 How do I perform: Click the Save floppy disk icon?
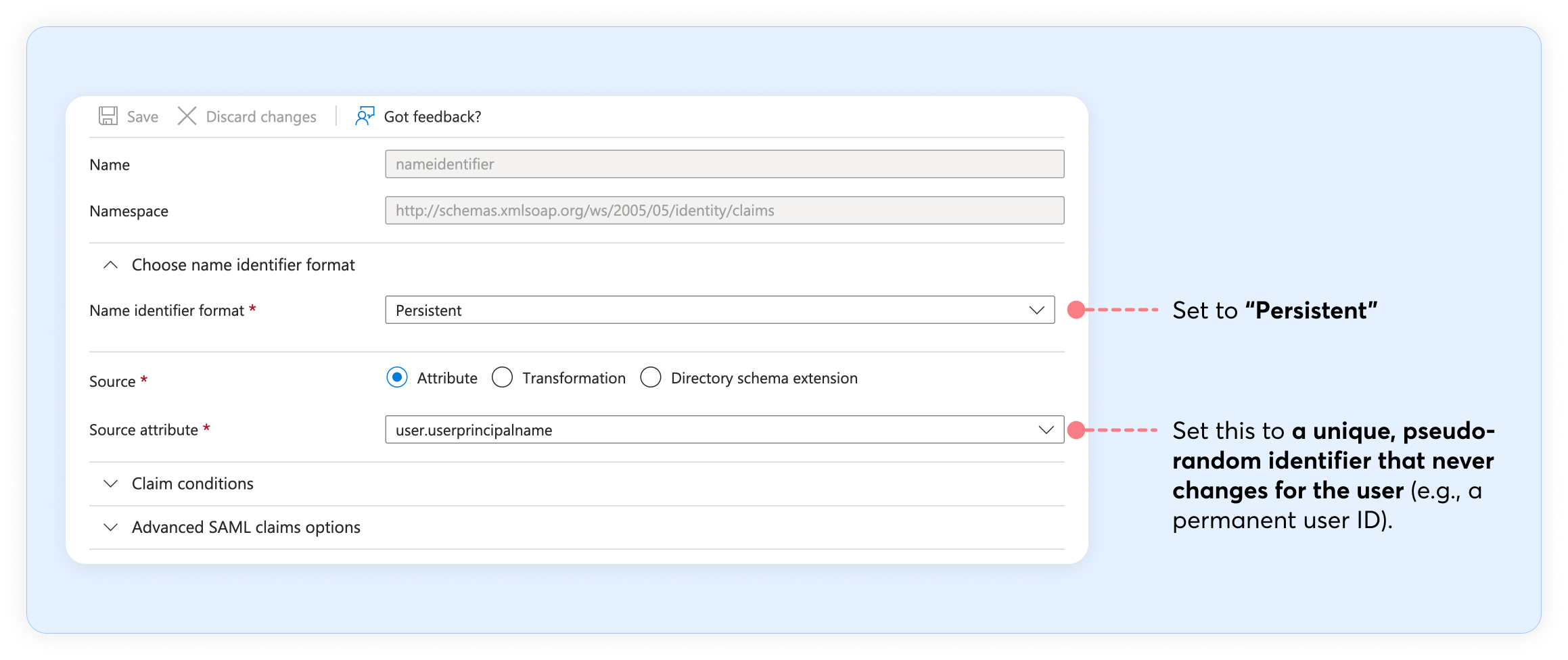108,116
